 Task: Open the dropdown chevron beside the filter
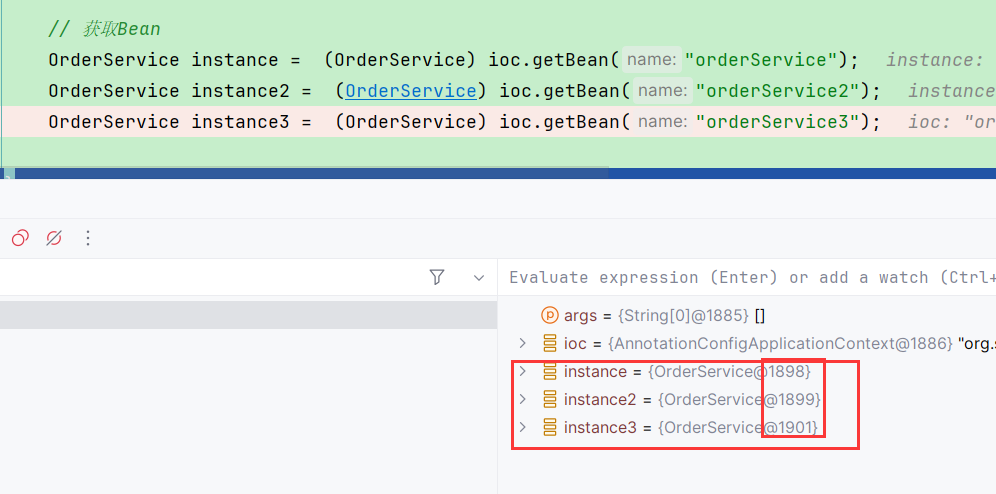(479, 277)
